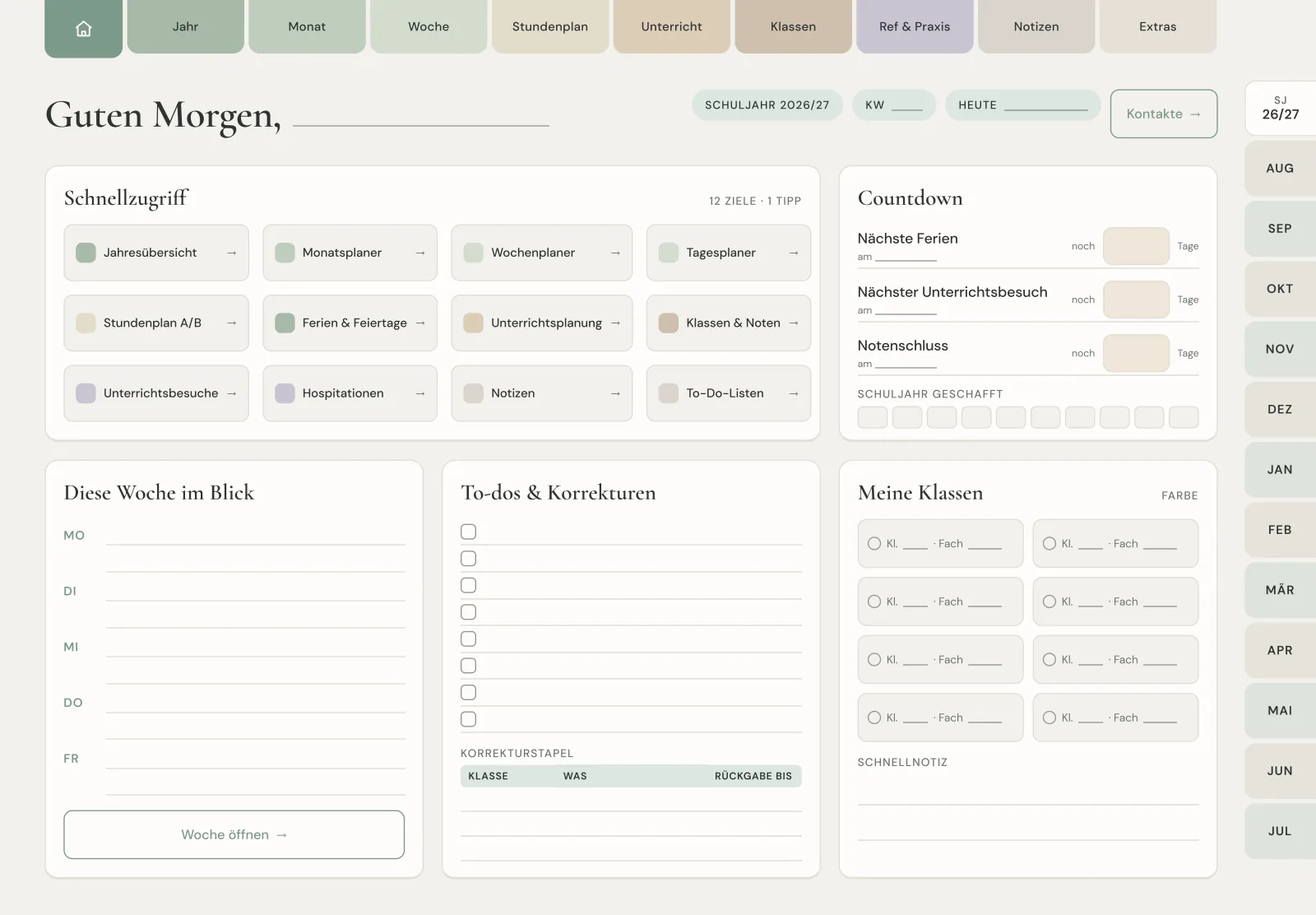Switch to the Jahr tab
Screen dimensions: 1316x915
pos(185,26)
